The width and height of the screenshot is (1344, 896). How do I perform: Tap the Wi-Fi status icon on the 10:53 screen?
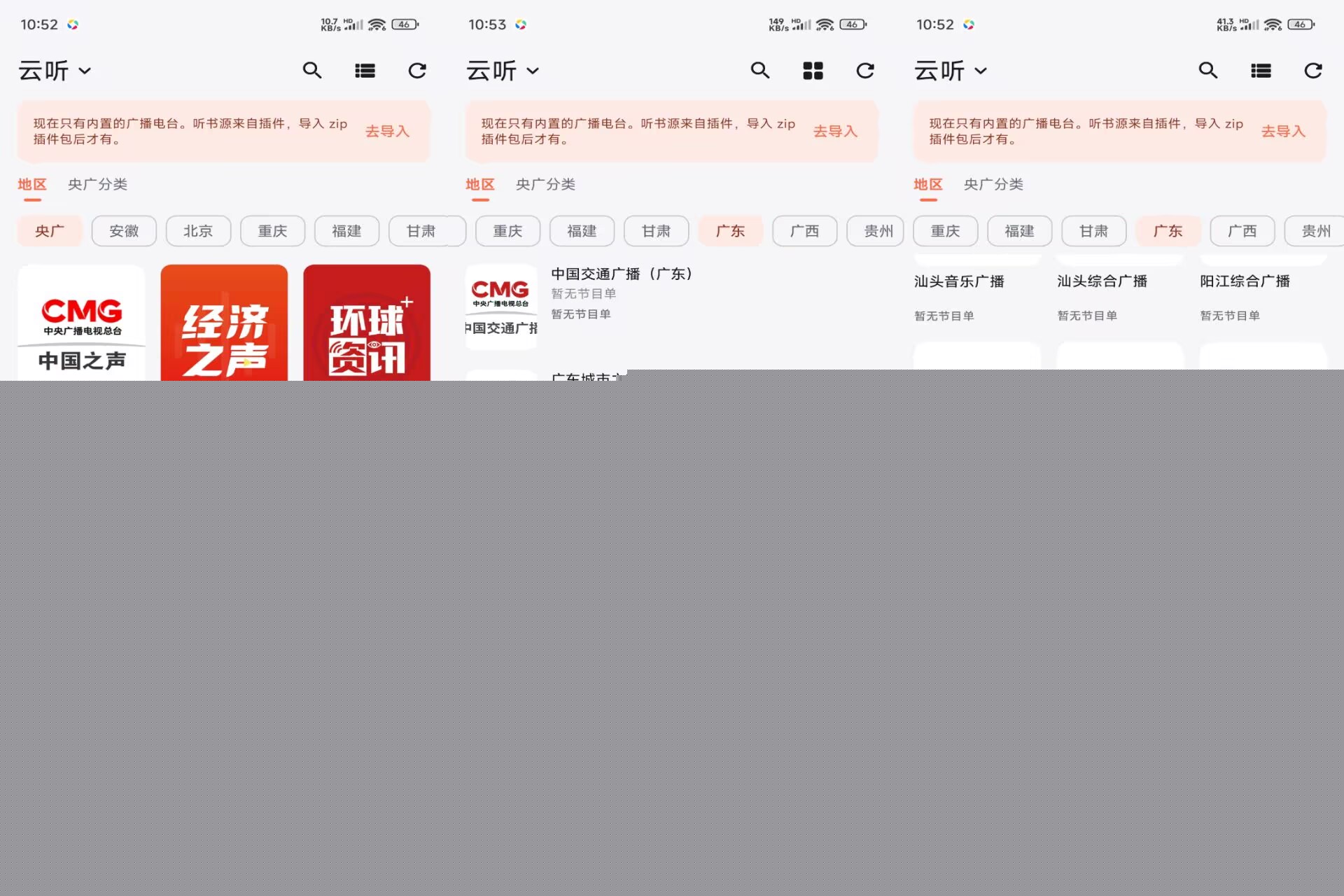point(825,24)
